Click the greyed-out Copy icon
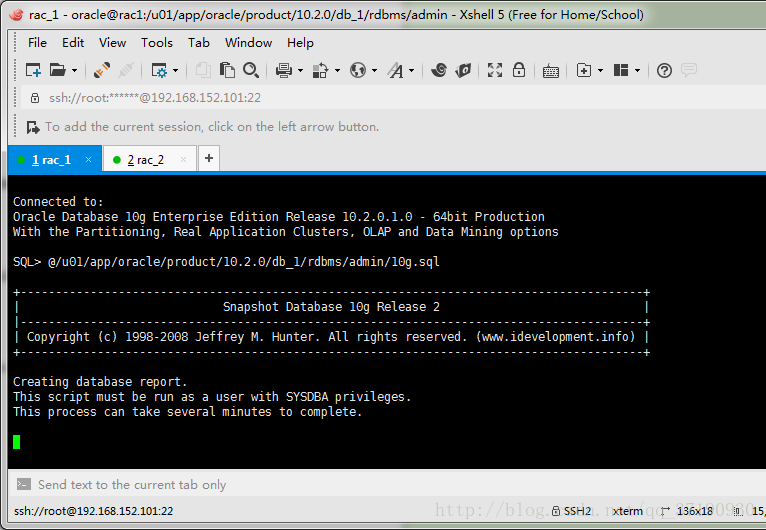Screen dimensions: 766x530 pyautogui.click(x=203, y=70)
